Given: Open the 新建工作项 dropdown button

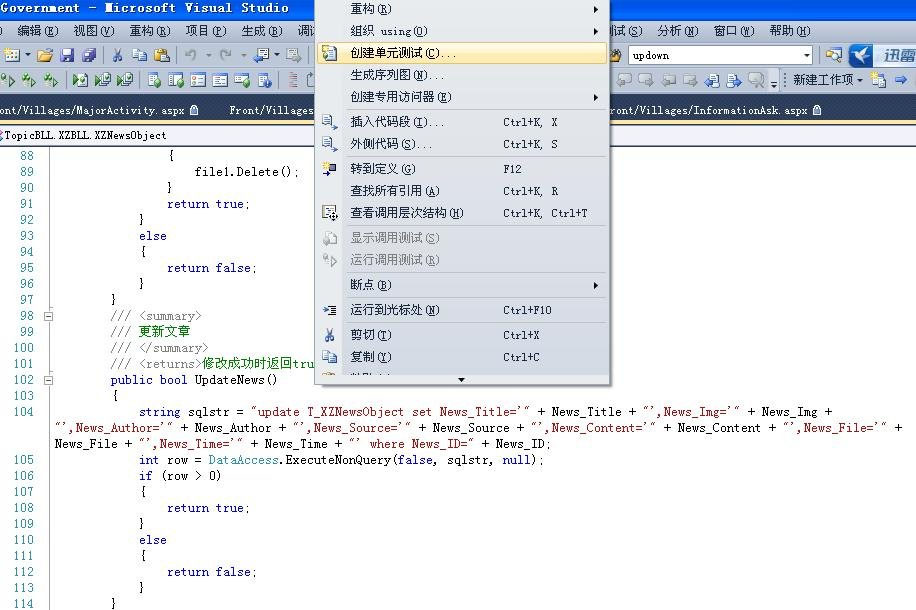Looking at the screenshot, I should tap(828, 79).
